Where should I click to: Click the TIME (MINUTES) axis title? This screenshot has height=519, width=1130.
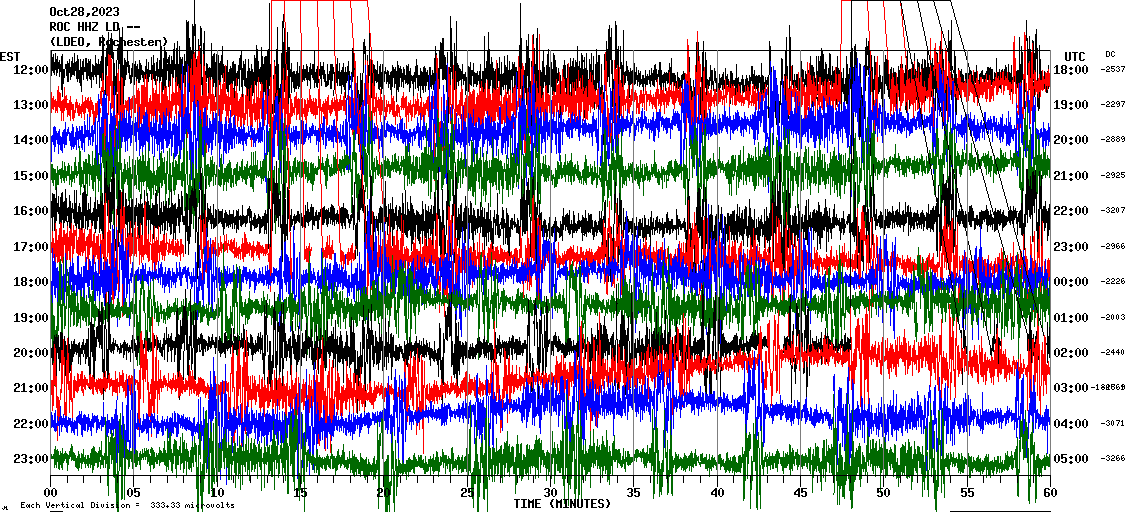(561, 504)
